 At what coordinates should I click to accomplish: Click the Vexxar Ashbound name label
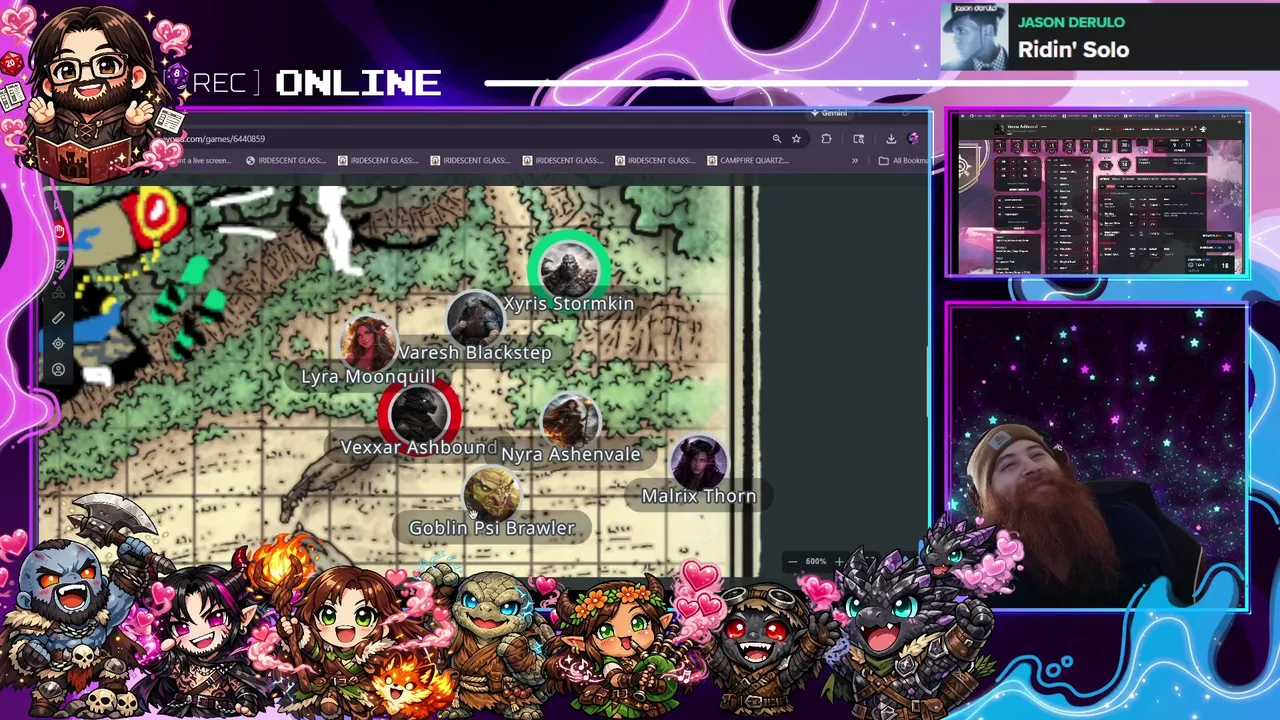tap(419, 447)
